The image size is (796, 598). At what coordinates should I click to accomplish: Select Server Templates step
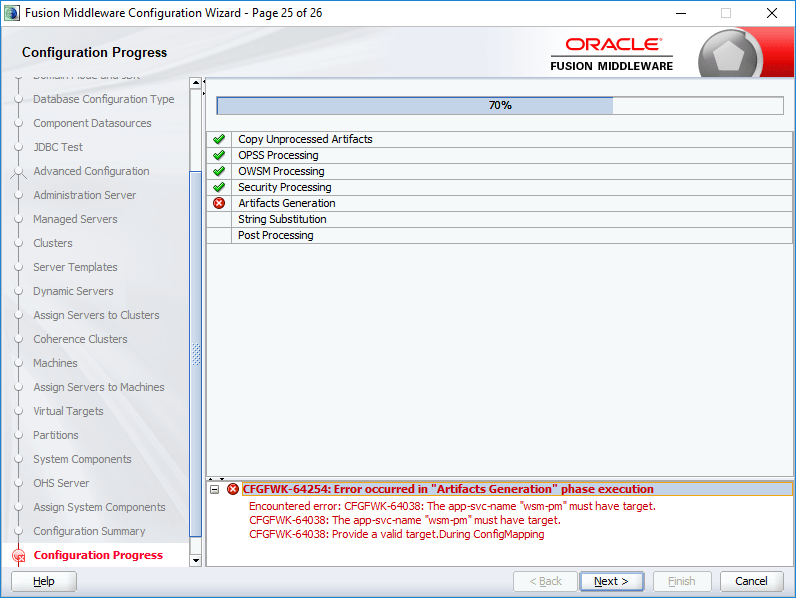click(75, 267)
